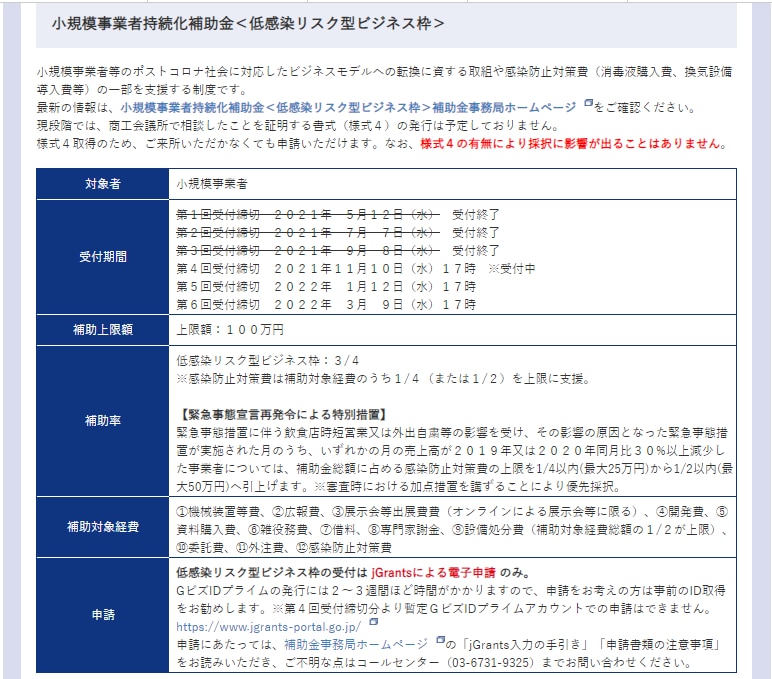Click the red jGrantsによる電子申請 text
The image size is (772, 679).
(x=433, y=573)
